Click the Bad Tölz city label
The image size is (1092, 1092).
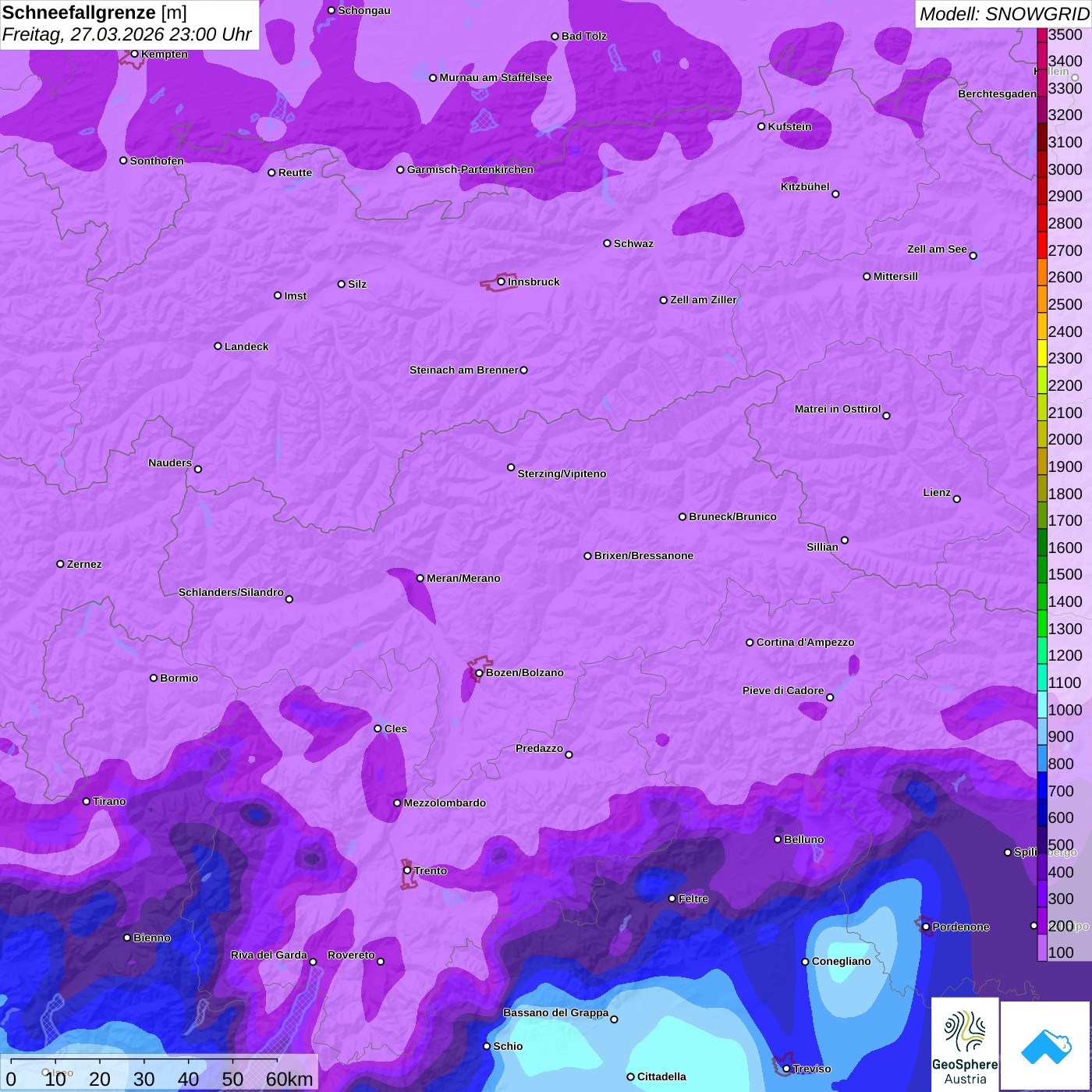[584, 36]
